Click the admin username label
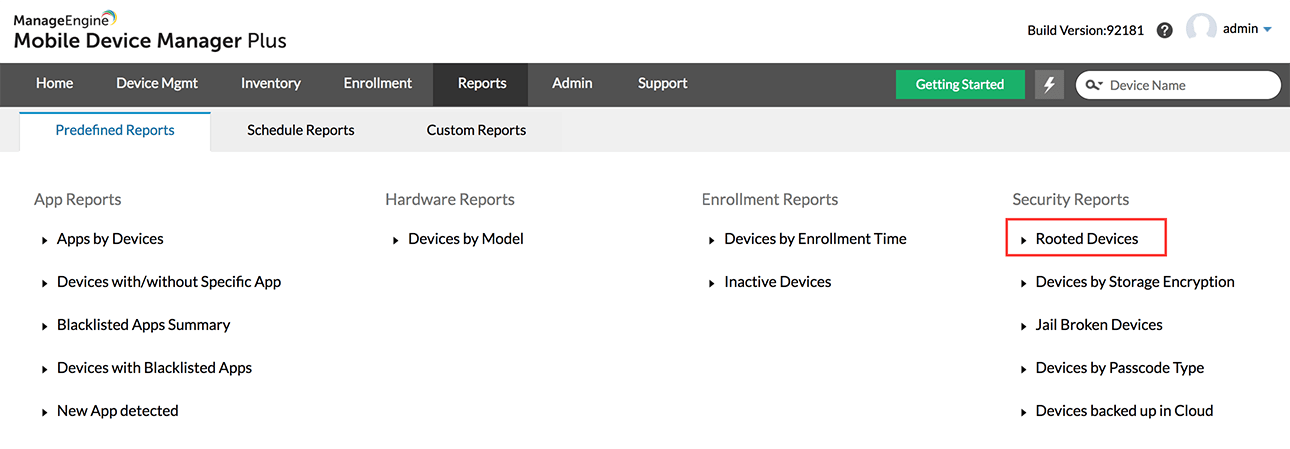Screen dimensions: 1290x449 tap(1240, 29)
